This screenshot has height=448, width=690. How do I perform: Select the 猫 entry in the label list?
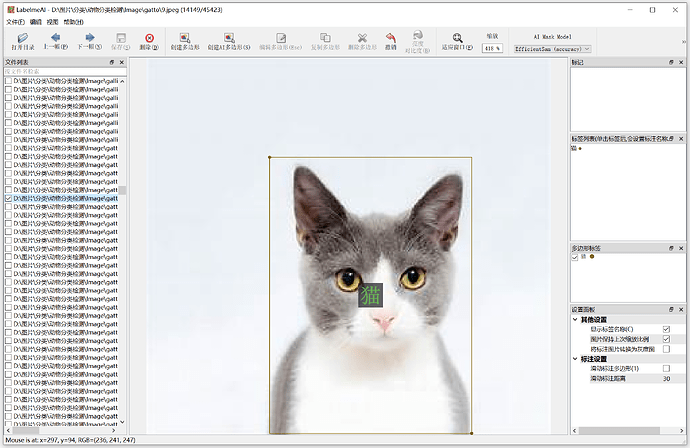click(x=574, y=148)
